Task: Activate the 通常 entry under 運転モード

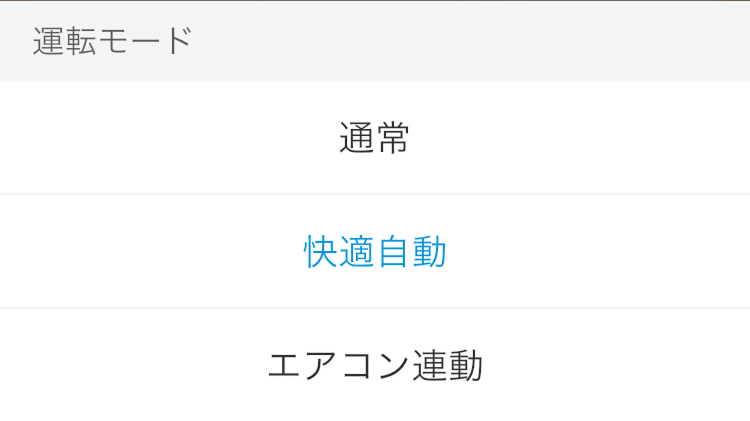Action: pos(375,138)
